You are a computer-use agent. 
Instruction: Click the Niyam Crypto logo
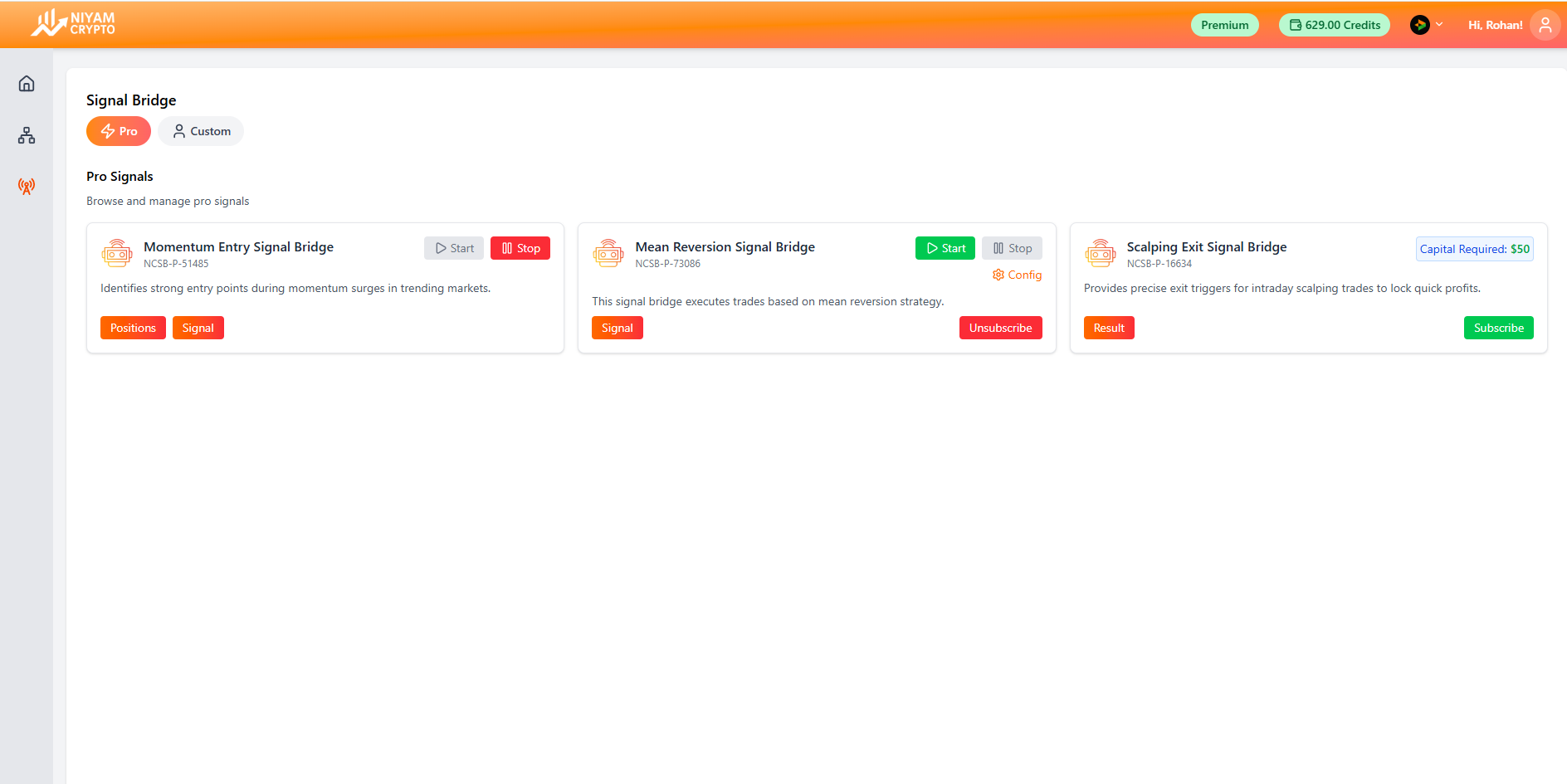pyautogui.click(x=74, y=24)
